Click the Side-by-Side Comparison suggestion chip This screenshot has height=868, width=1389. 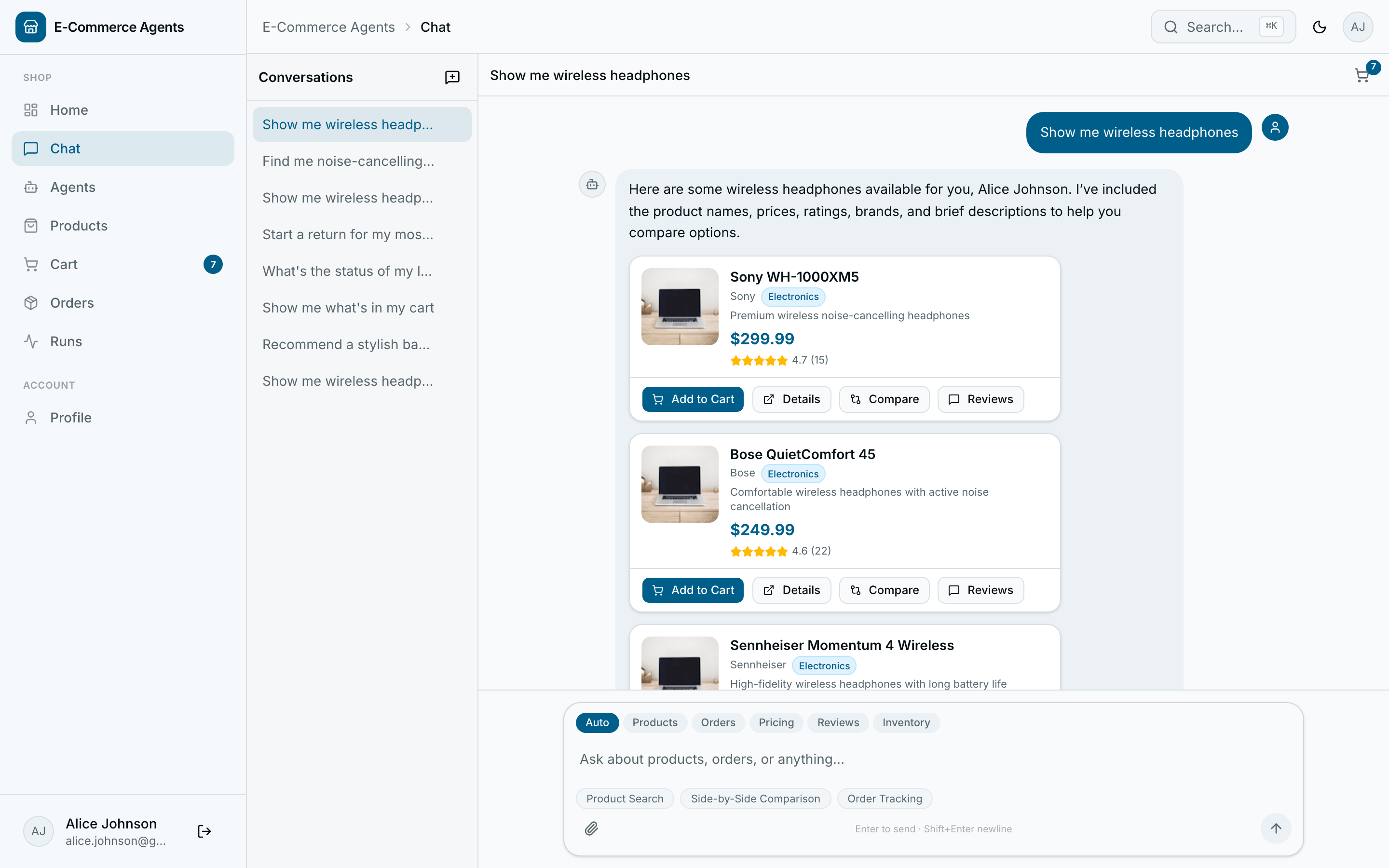755,799
